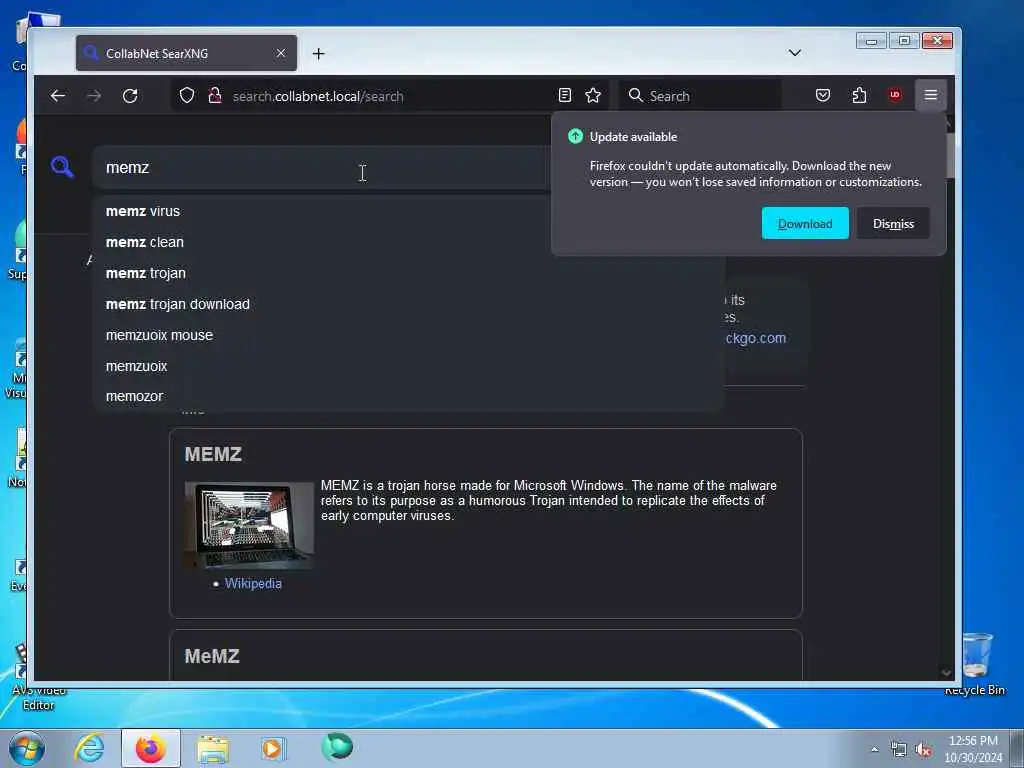Screen dimensions: 1024x768
Task: Click the insecure connection lock icon
Action: [214, 96]
